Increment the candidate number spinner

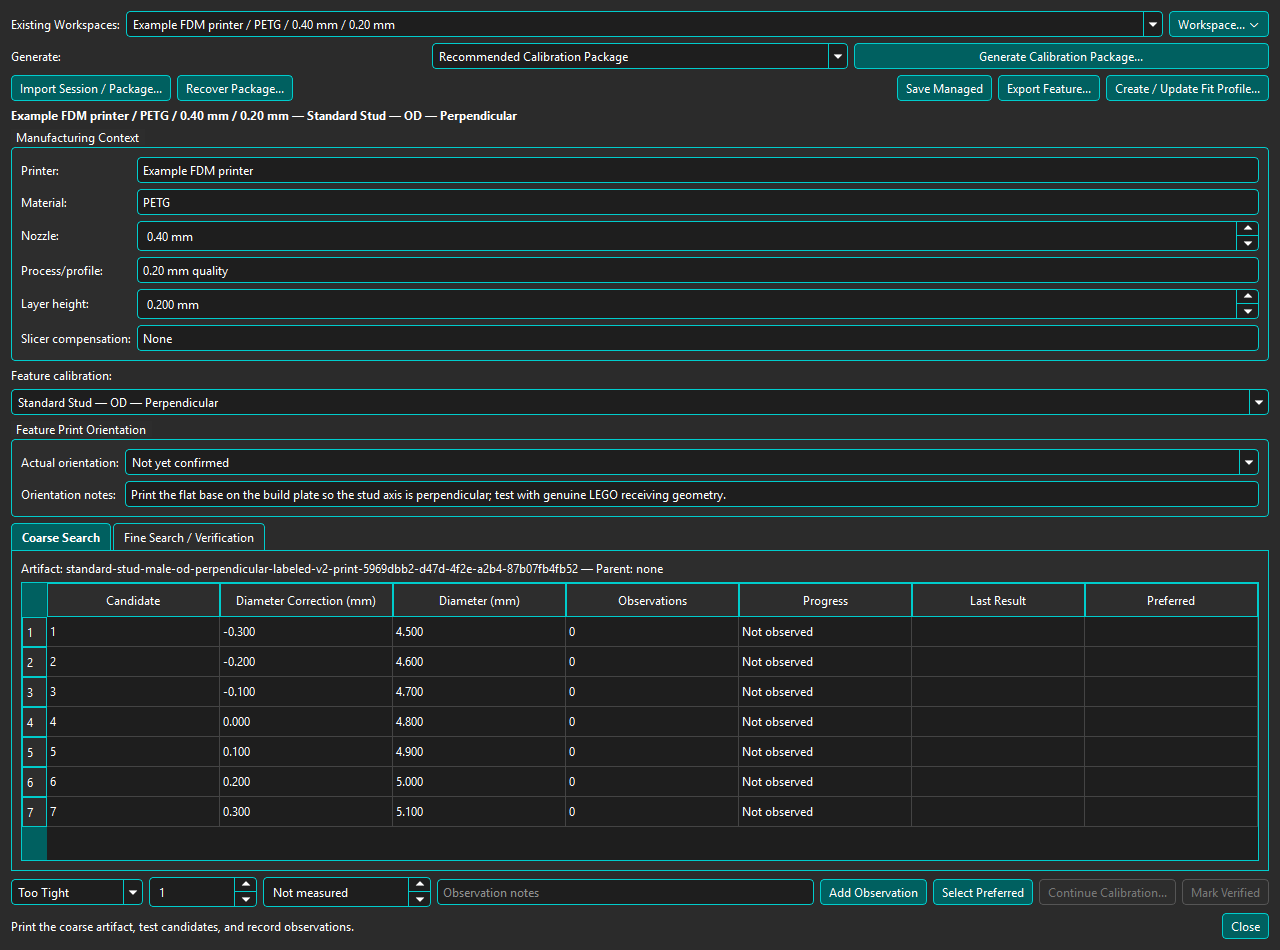(x=246, y=886)
